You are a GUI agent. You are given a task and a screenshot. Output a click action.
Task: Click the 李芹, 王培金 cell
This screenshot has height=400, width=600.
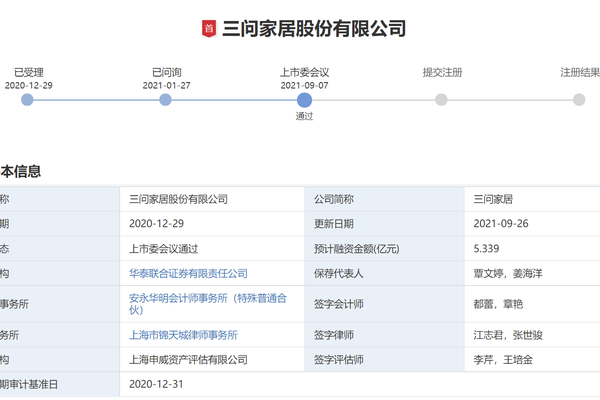tap(532, 359)
